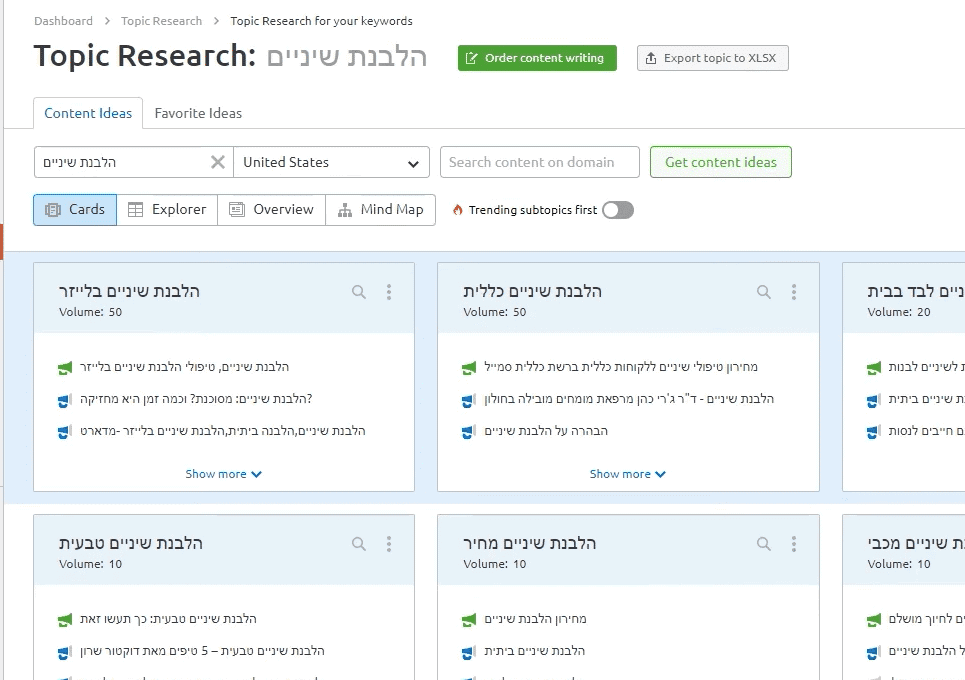Click card title הלבנת שיניים מחיר
The width and height of the screenshot is (965, 680).
pos(529,543)
